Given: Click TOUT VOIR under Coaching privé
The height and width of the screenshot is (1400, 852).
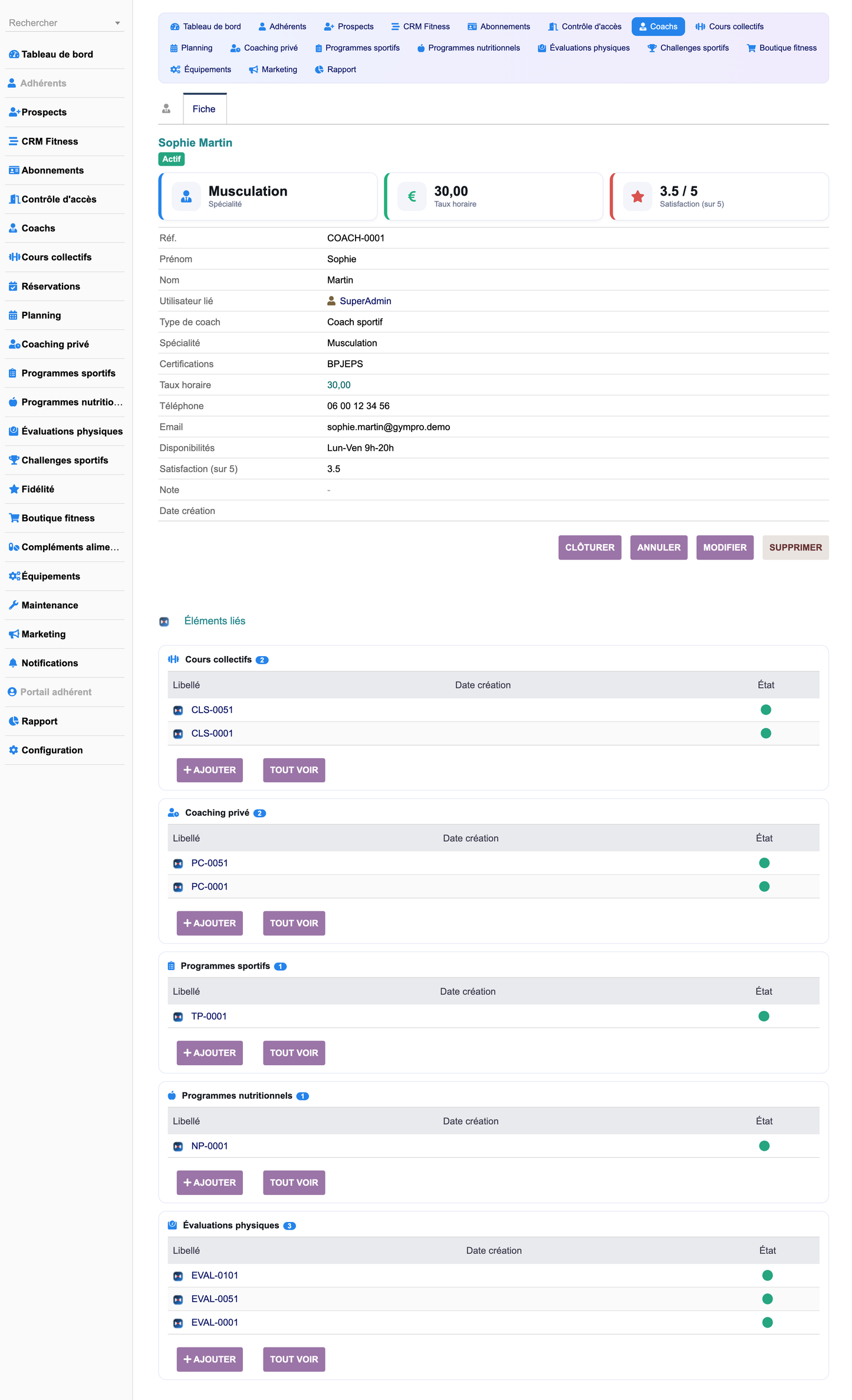Looking at the screenshot, I should pos(294,923).
